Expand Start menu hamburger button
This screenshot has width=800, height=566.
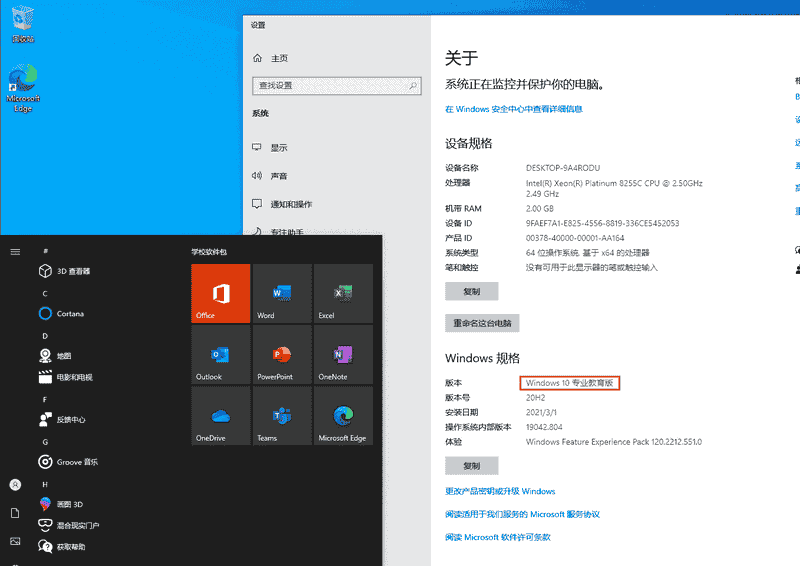(x=15, y=252)
